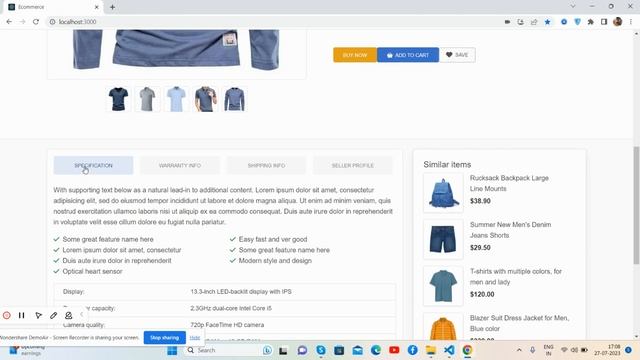
Task: Open the Extensions puzzle icon
Action: pos(591,22)
